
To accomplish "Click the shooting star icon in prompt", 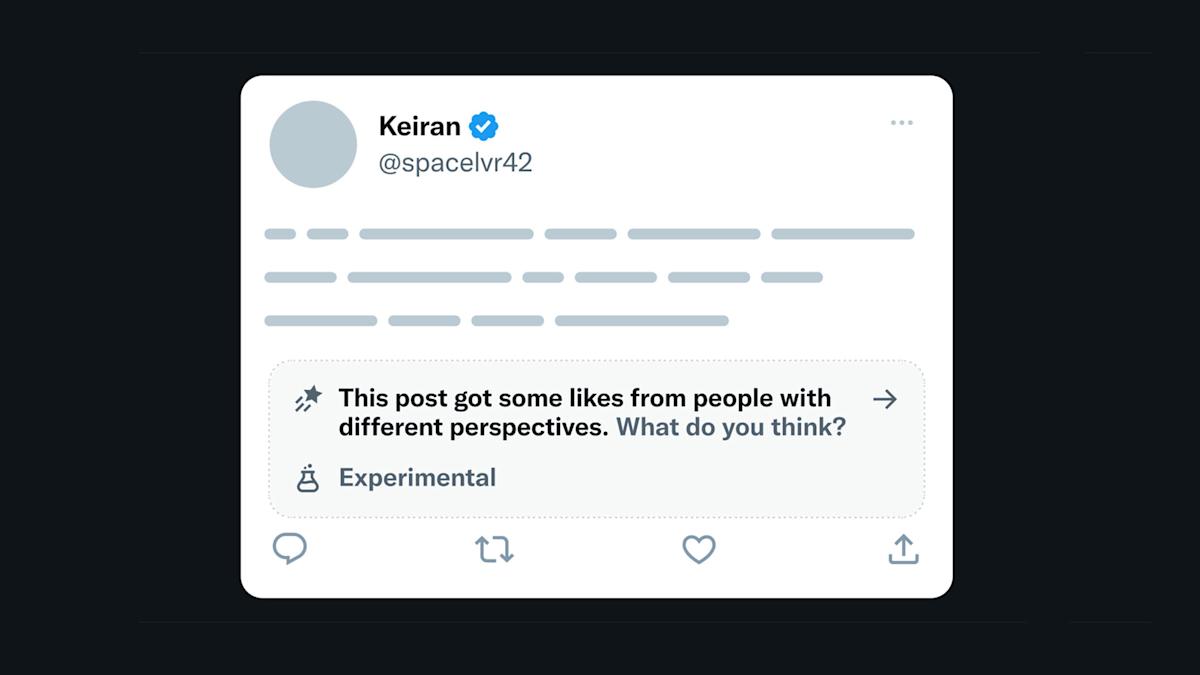I will (x=307, y=399).
